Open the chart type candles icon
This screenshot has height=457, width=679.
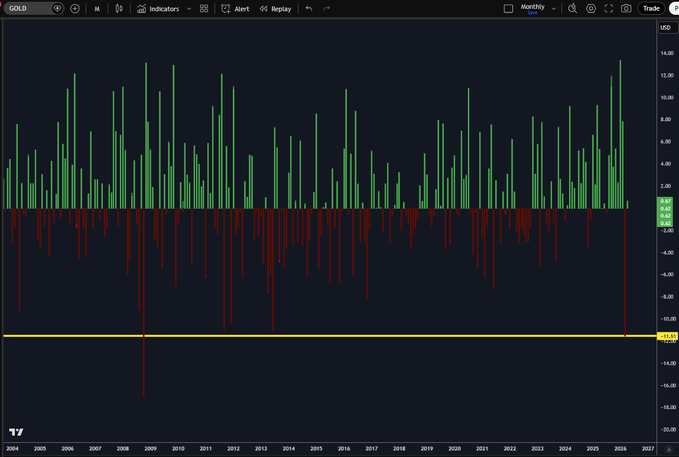click(x=119, y=8)
